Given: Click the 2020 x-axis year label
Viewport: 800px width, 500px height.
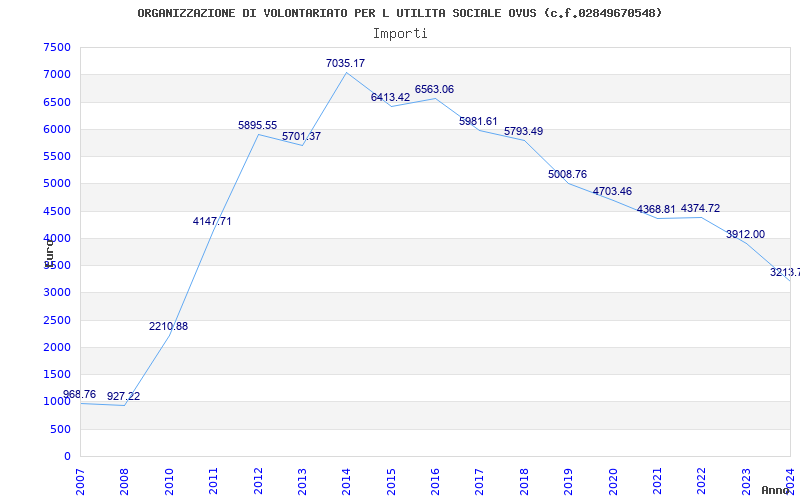Looking at the screenshot, I should click(613, 481).
